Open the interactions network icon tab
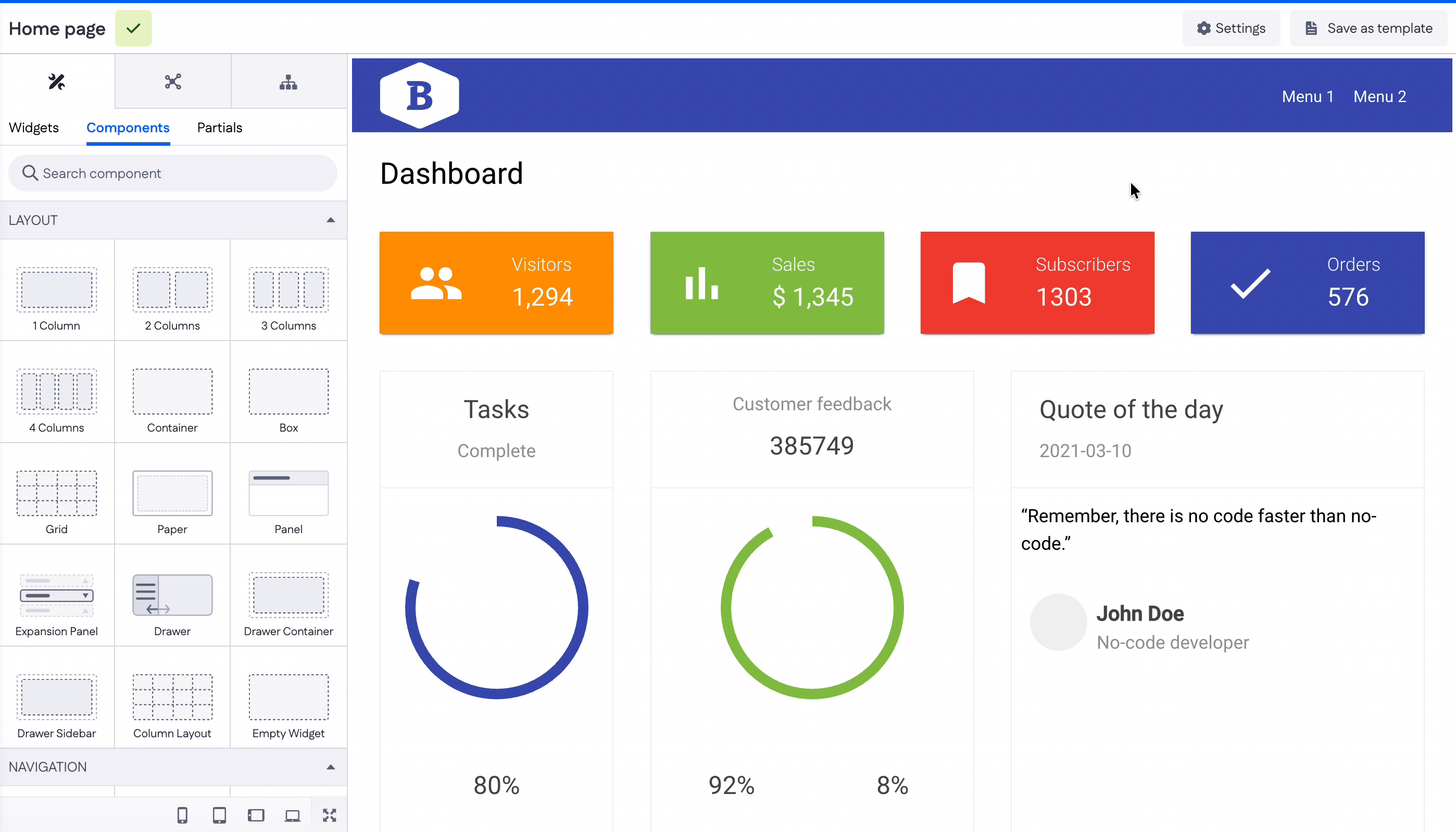 coord(172,82)
